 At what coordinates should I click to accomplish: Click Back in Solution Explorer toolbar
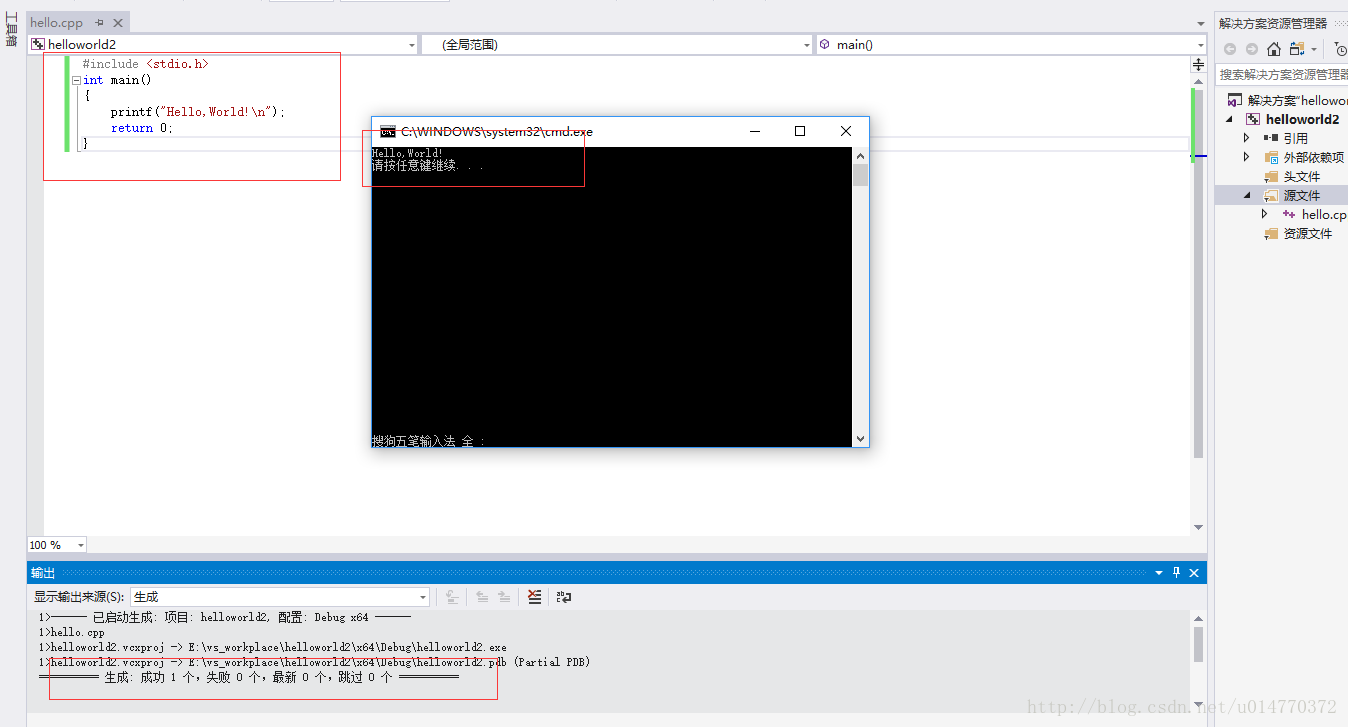(1230, 49)
